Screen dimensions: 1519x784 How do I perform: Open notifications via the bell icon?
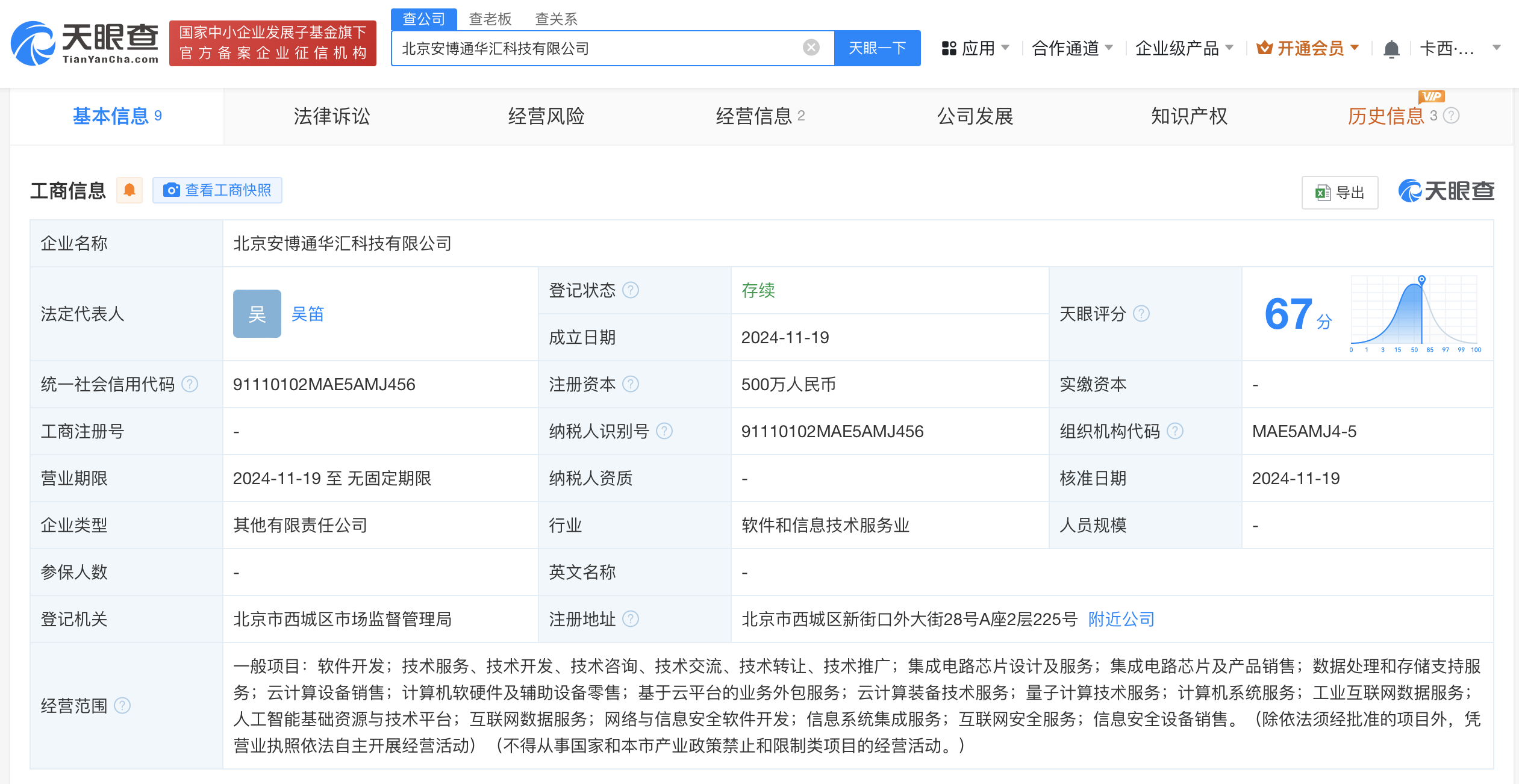(x=1391, y=48)
